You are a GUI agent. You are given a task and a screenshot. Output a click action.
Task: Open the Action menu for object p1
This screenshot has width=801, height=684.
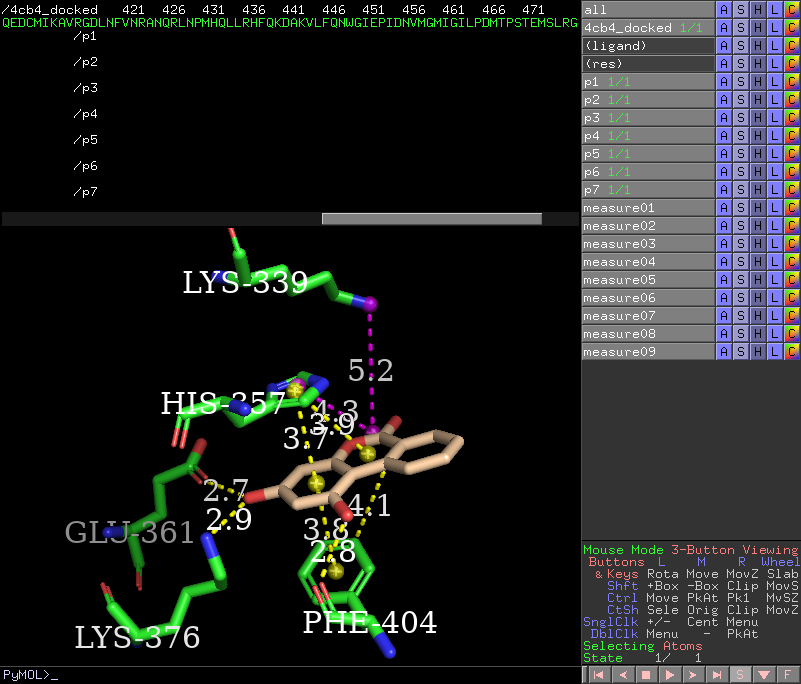[723, 82]
